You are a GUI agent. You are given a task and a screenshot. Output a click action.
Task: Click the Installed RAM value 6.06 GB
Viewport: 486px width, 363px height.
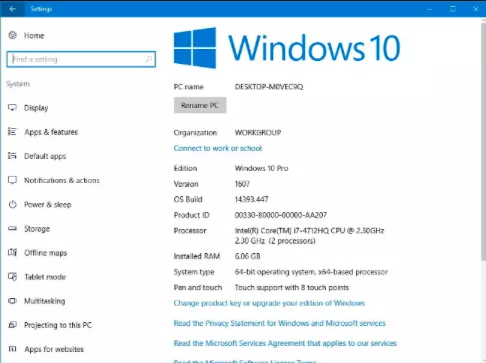[247, 256]
